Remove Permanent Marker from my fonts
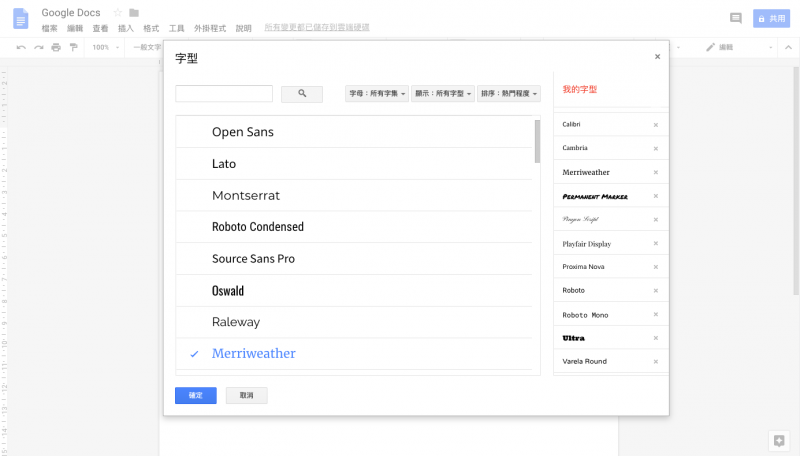Screen dimensions: 800x456 point(656,196)
